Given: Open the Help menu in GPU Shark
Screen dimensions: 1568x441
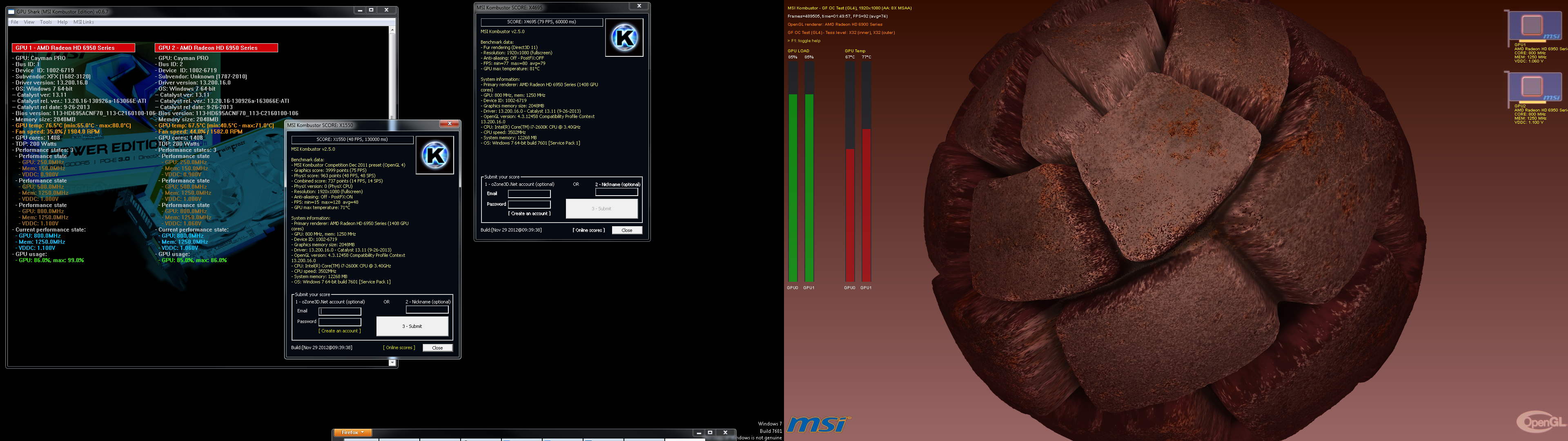Looking at the screenshot, I should coord(63,22).
